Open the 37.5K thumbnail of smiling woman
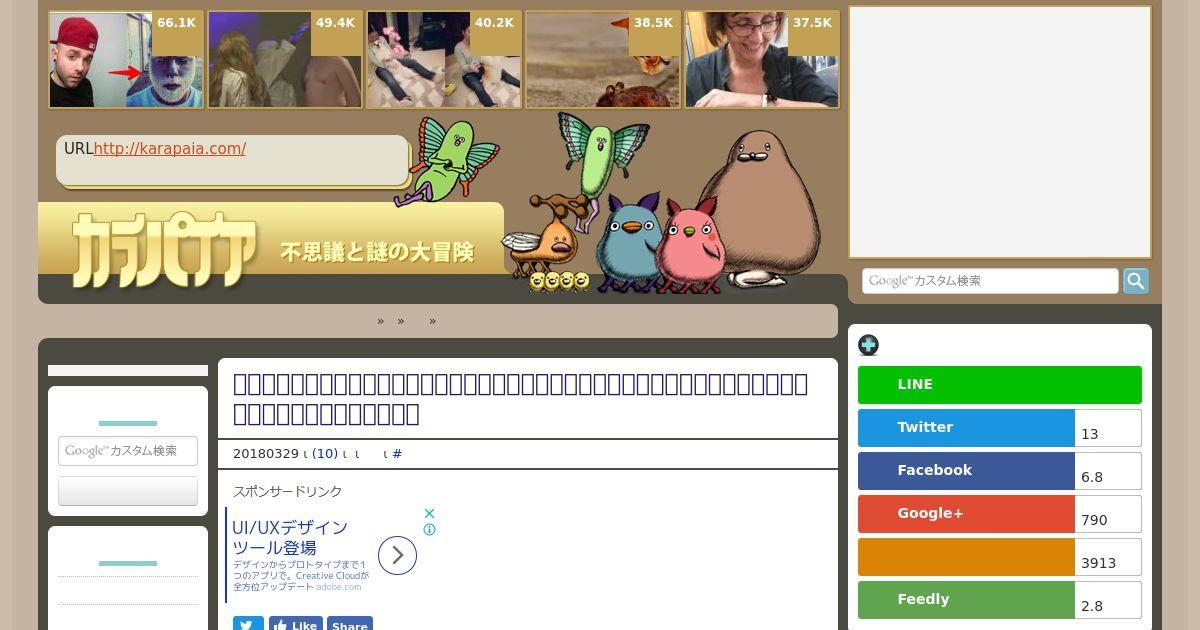Image resolution: width=1200 pixels, height=630 pixels. [x=762, y=60]
